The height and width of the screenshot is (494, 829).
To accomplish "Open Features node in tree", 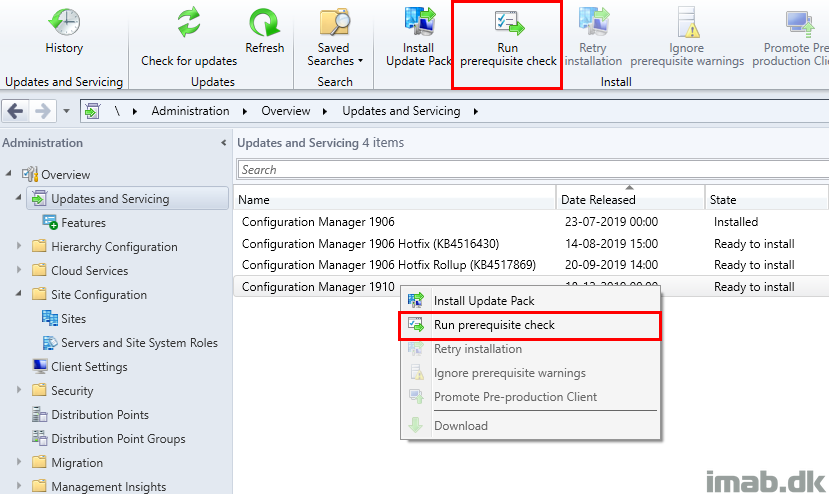I will pyautogui.click(x=83, y=223).
